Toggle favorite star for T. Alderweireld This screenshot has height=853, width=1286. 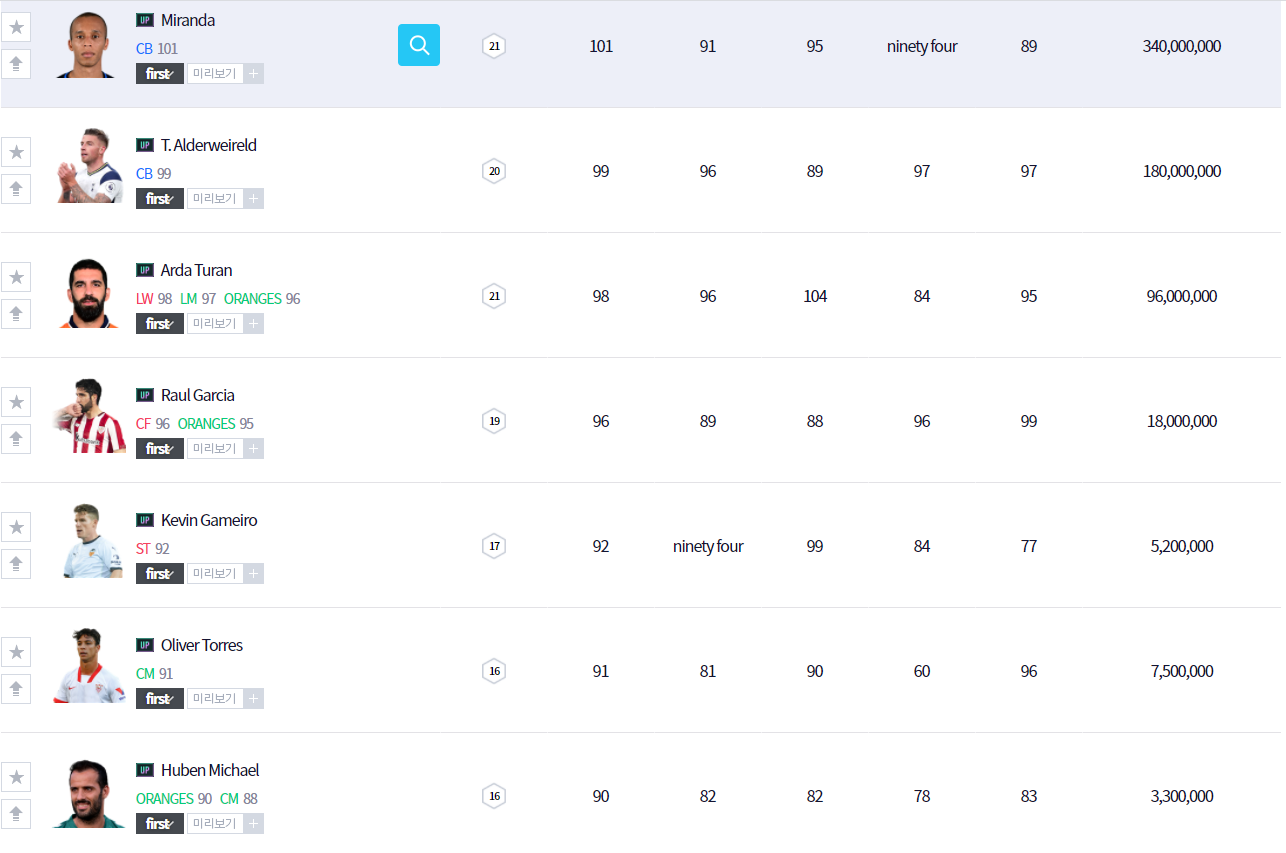click(x=16, y=152)
